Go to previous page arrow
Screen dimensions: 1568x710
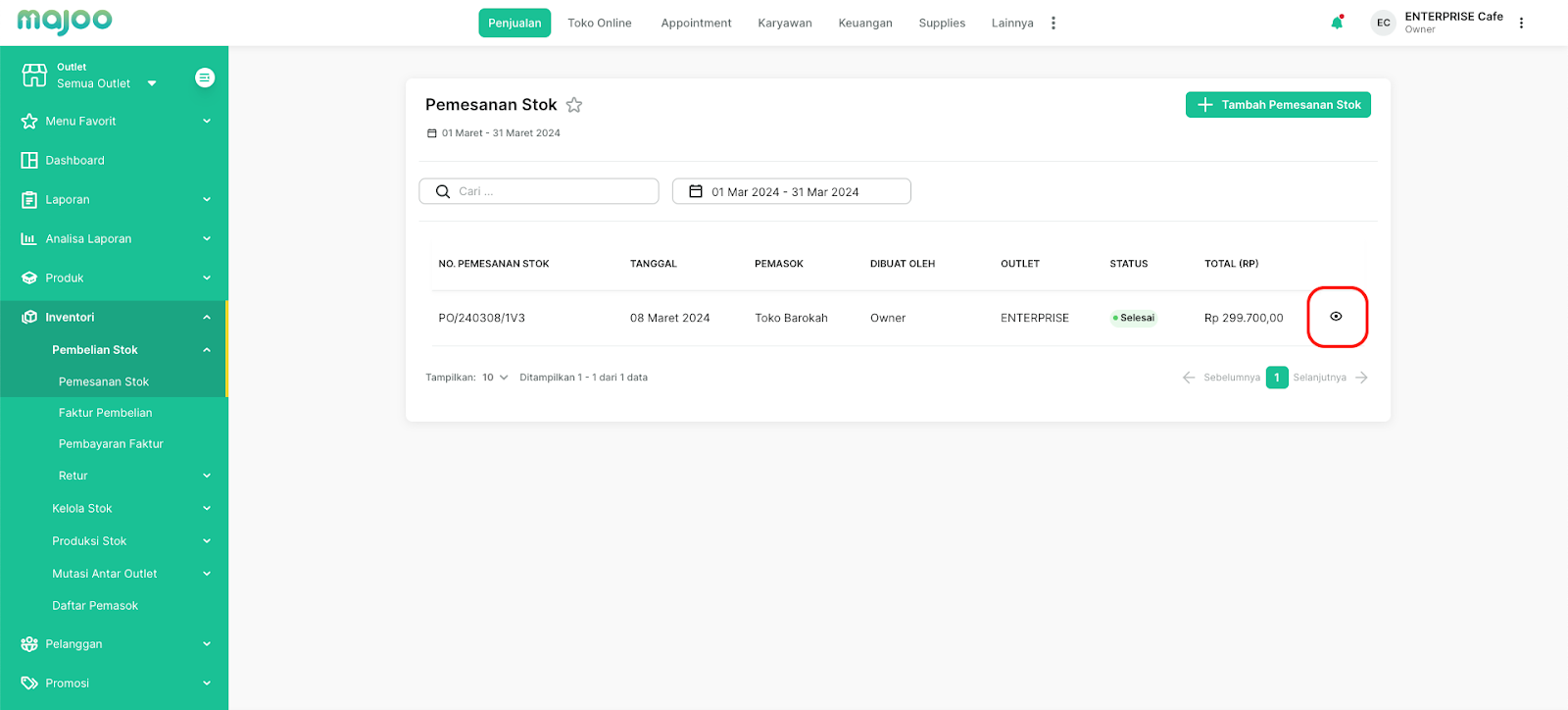pyautogui.click(x=1189, y=378)
